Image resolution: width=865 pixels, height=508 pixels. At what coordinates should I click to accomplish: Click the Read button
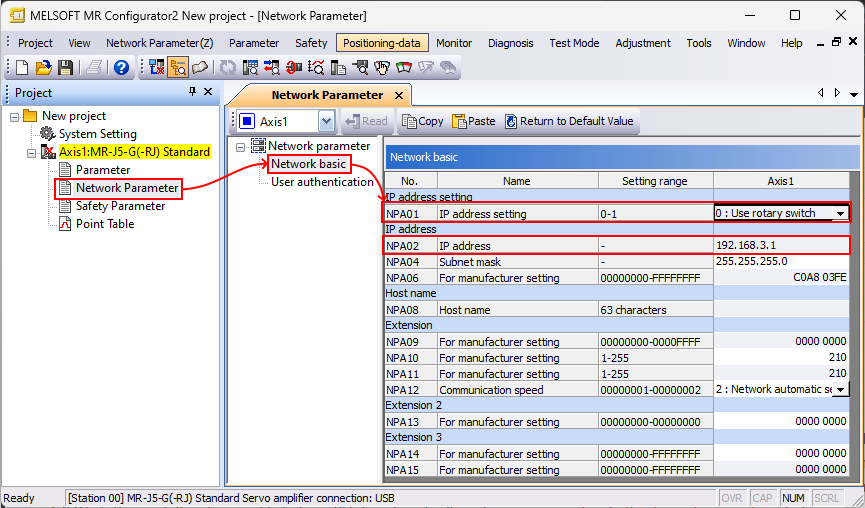click(367, 121)
